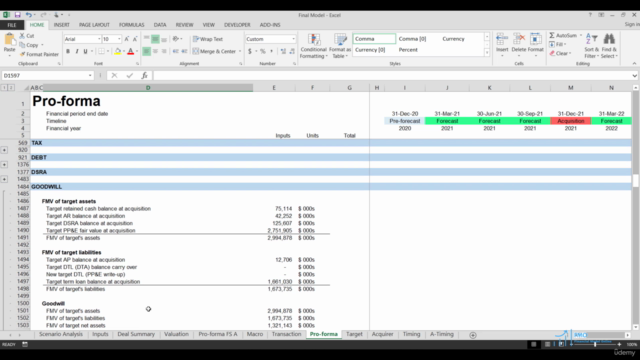Click the Orientation text rotation icon

click(x=176, y=39)
